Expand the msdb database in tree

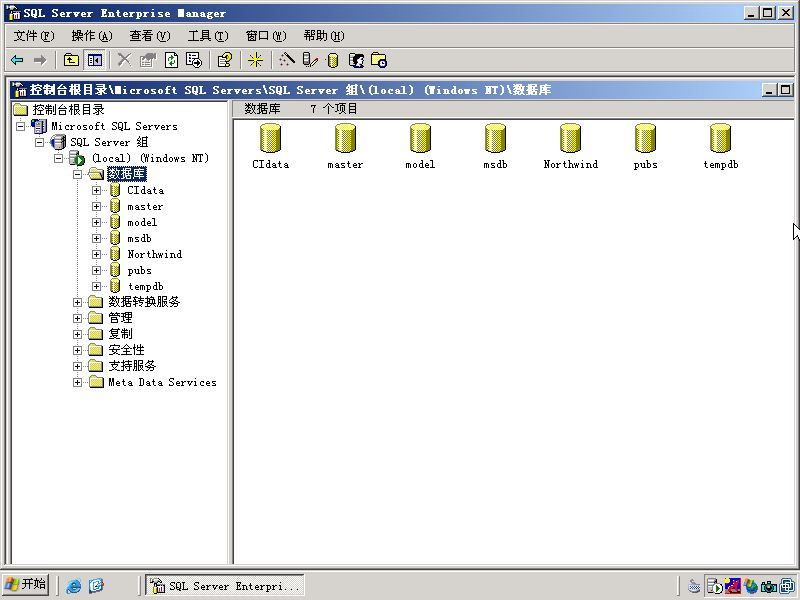[96, 238]
